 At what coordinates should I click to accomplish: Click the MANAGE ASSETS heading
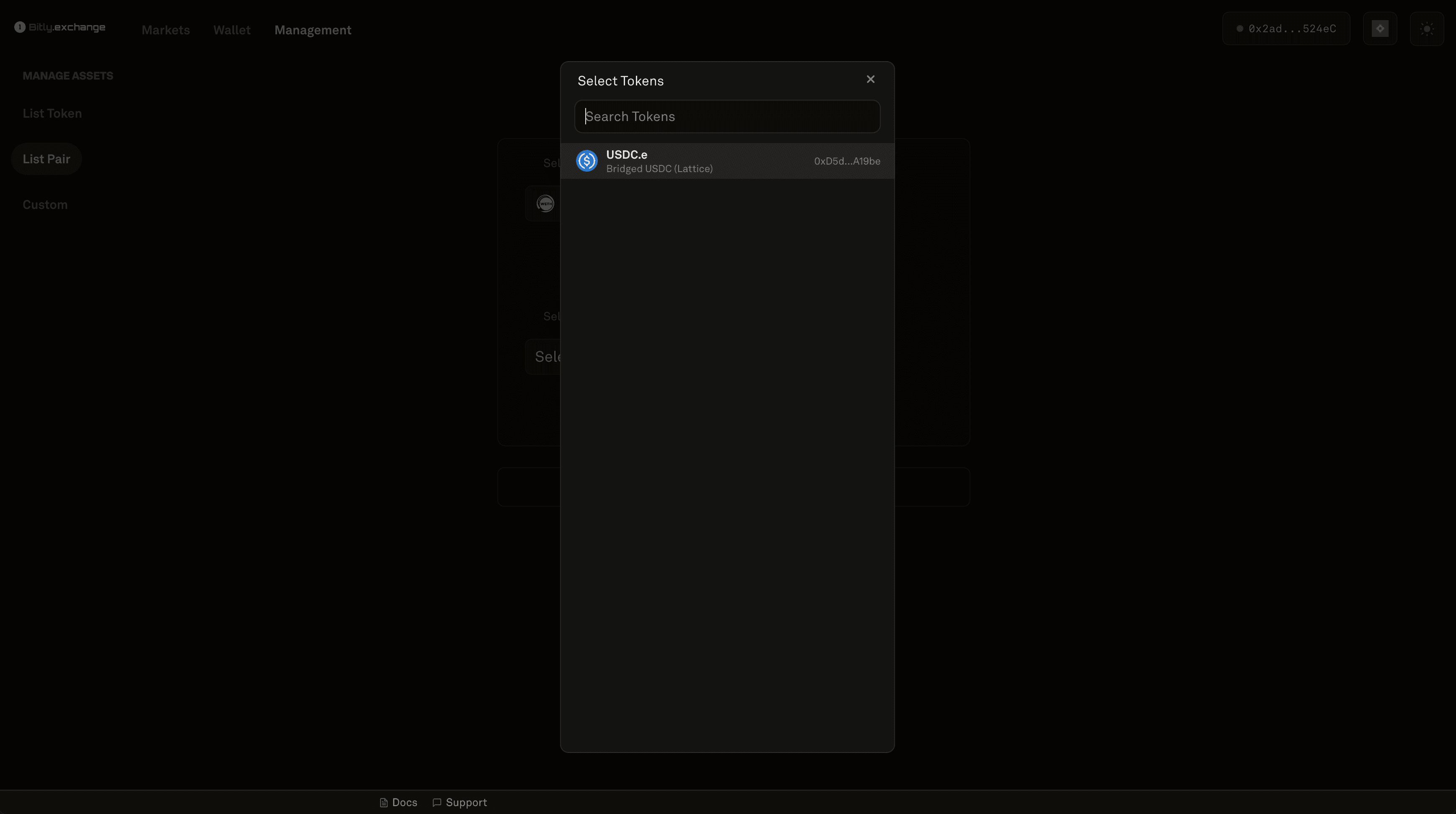(68, 76)
